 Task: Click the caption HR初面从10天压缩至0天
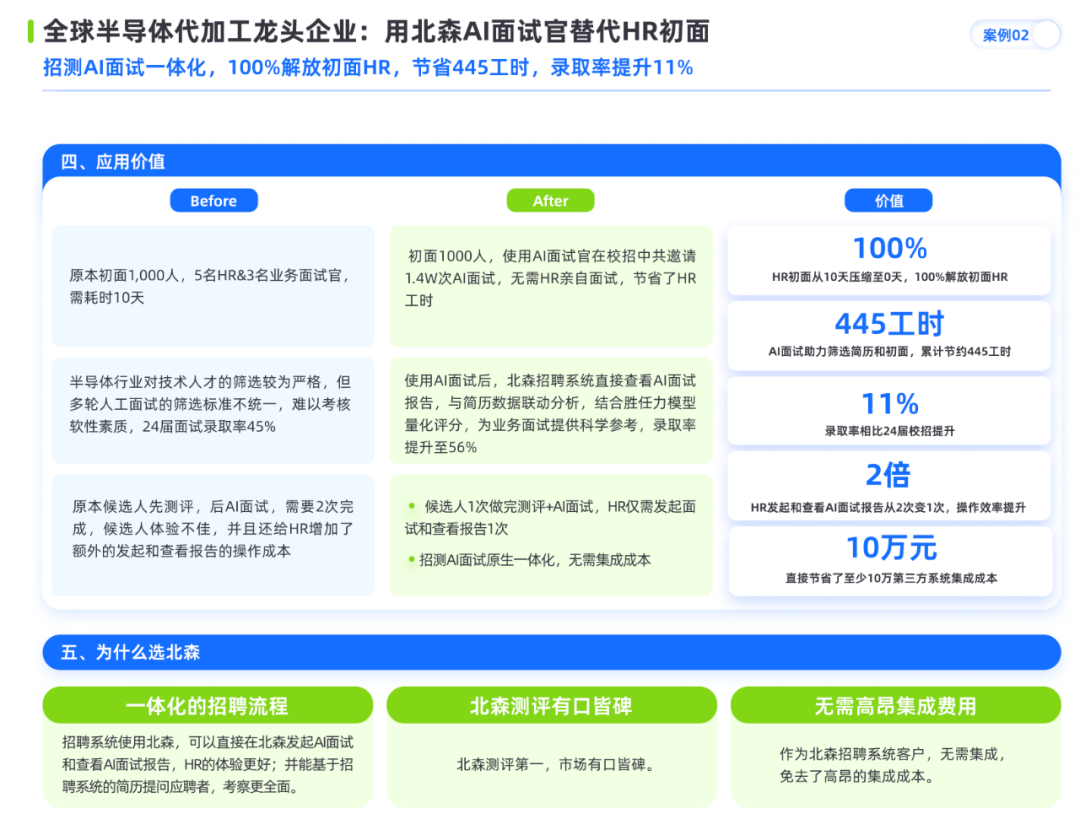click(890, 277)
